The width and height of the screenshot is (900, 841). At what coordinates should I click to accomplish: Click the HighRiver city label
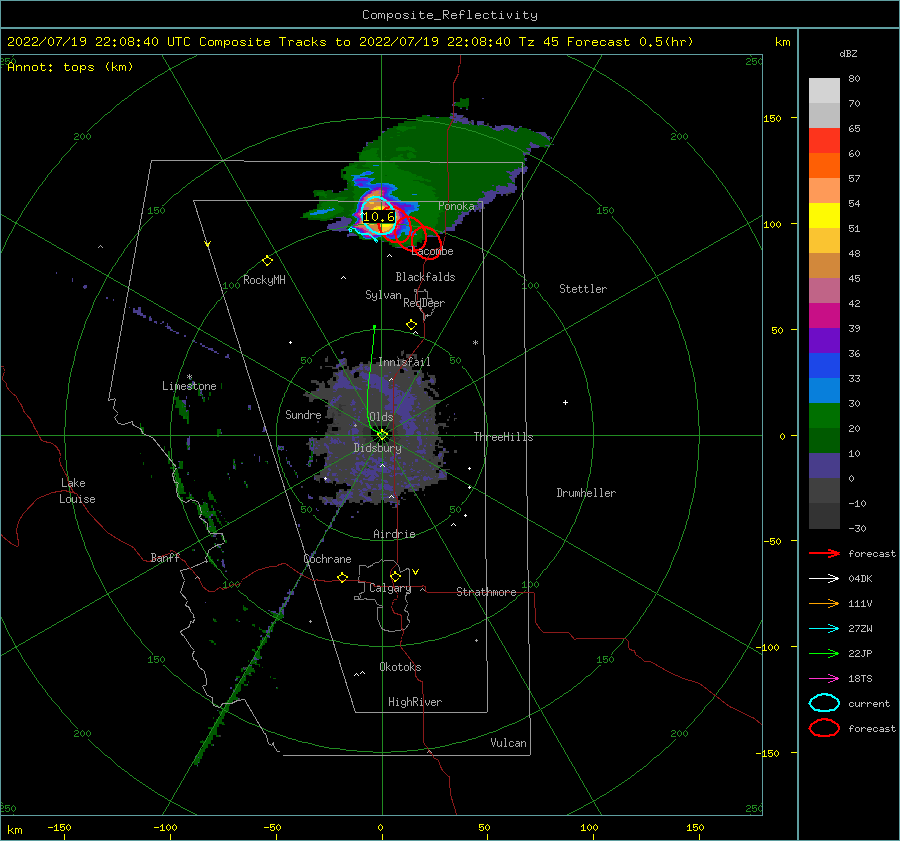(x=415, y=702)
